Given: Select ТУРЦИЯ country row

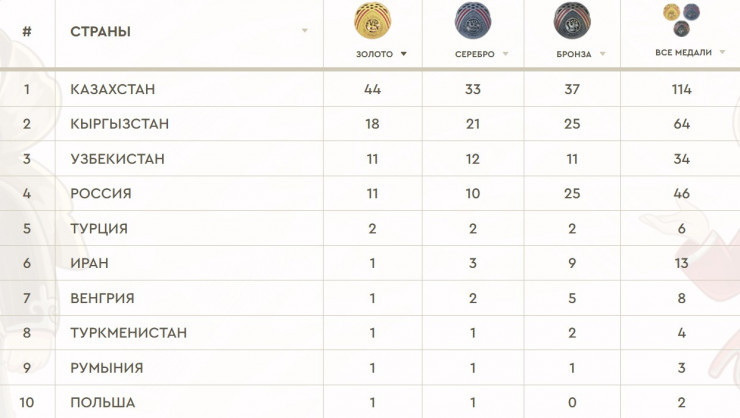Looking at the screenshot, I should pyautogui.click(x=99, y=228).
